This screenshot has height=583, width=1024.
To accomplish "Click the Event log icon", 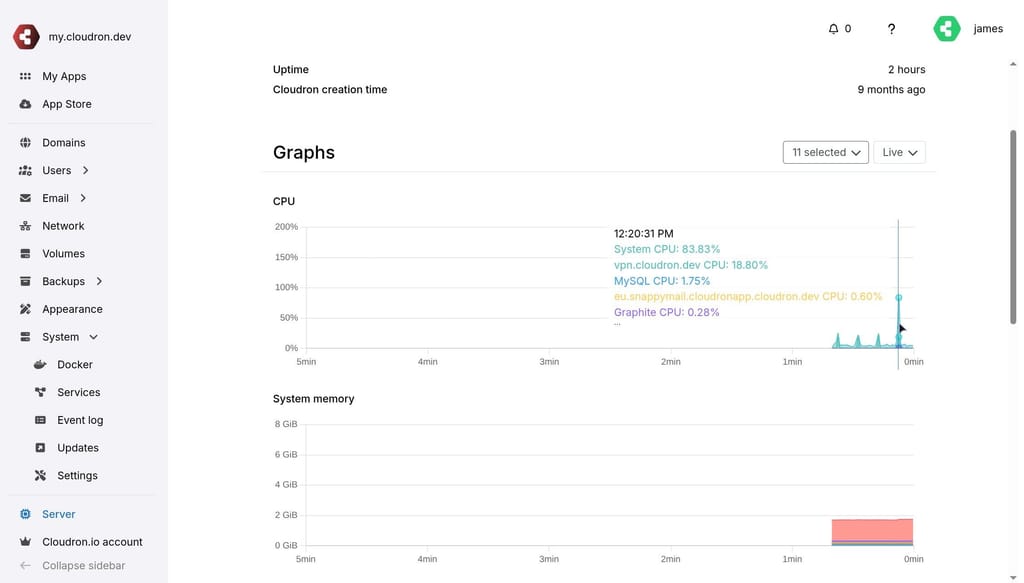I will pos(40,420).
